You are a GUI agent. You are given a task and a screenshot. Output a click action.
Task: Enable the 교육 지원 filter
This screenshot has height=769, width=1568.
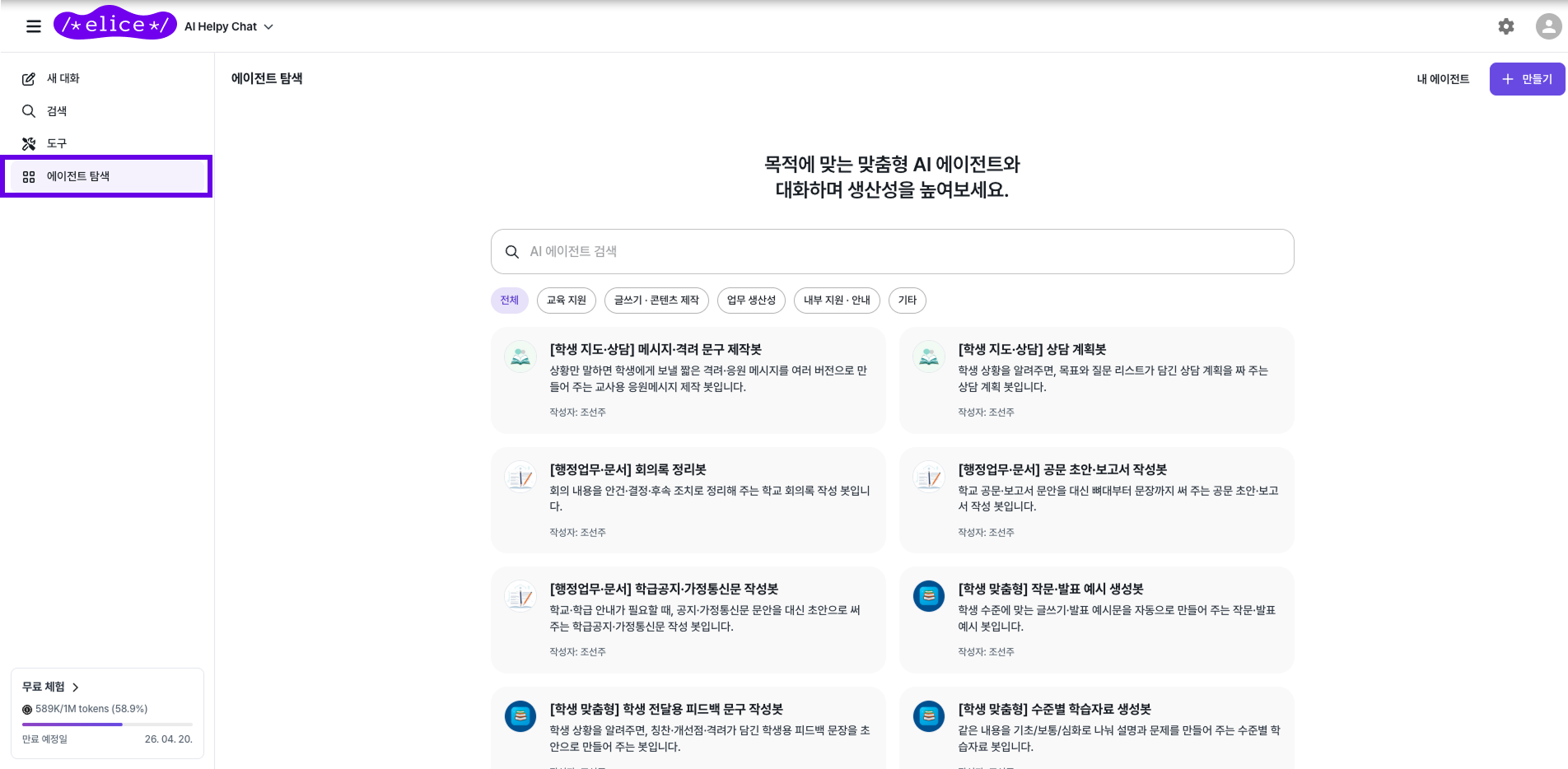(x=566, y=300)
